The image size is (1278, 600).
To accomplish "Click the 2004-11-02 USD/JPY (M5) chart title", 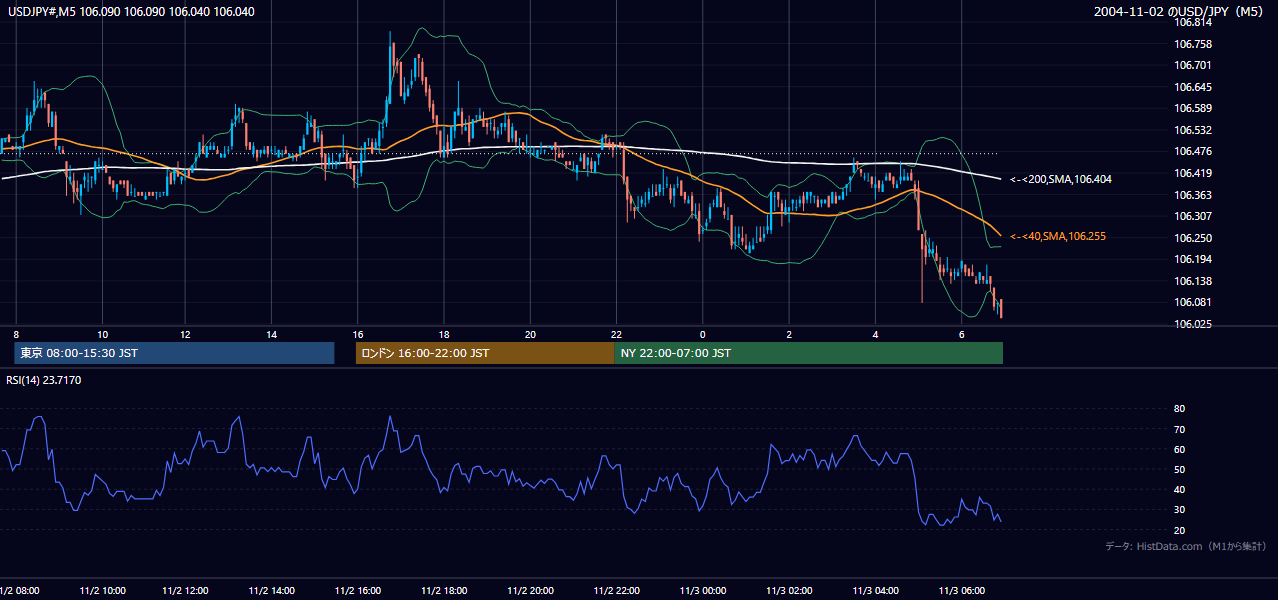I will pos(1180,12).
